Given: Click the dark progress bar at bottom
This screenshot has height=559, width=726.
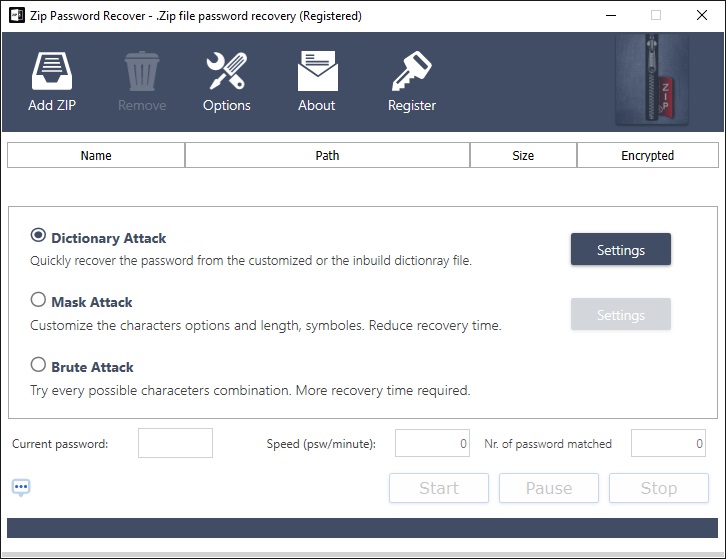Looking at the screenshot, I should pyautogui.click(x=363, y=528).
